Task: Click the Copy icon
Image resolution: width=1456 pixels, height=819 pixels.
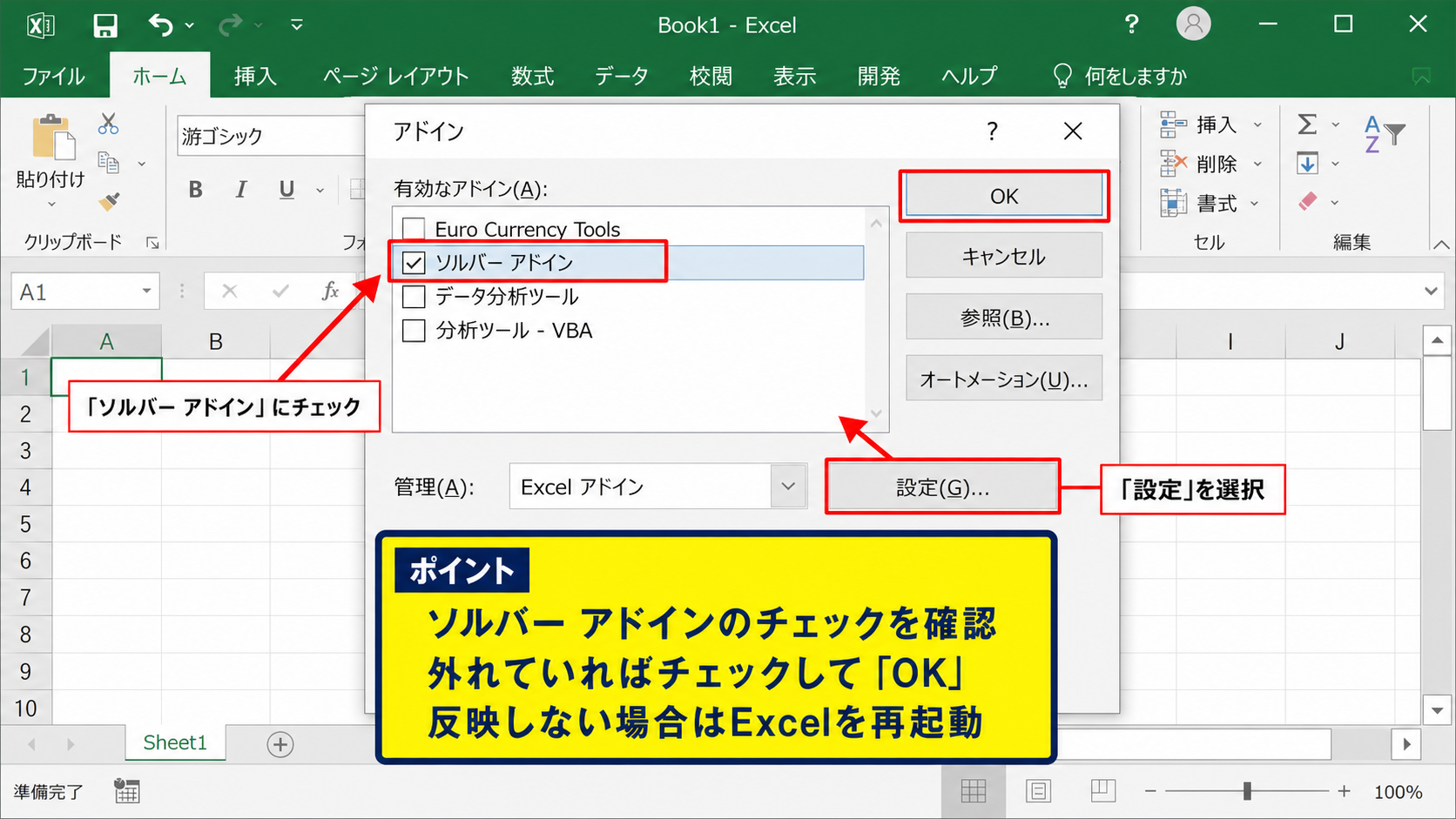Action: 108,163
